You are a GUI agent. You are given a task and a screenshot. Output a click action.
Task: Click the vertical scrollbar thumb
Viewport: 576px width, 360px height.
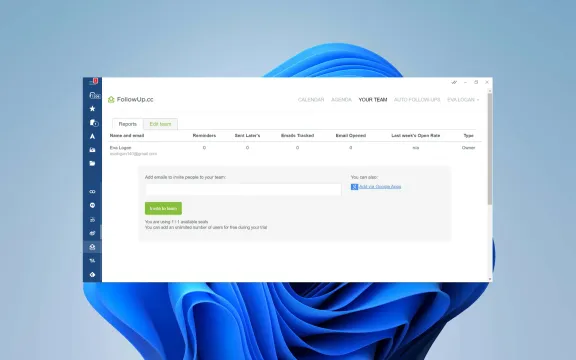tap(490, 149)
